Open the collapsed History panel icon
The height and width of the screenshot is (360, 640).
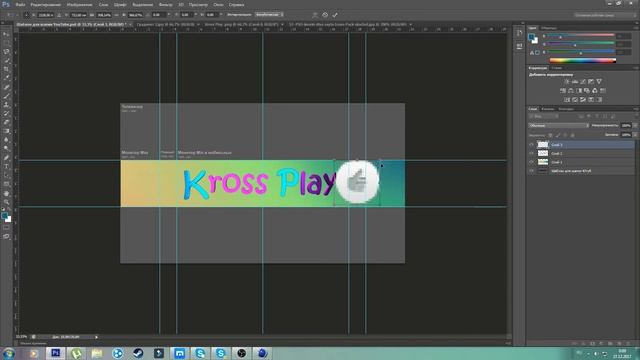pyautogui.click(x=519, y=33)
